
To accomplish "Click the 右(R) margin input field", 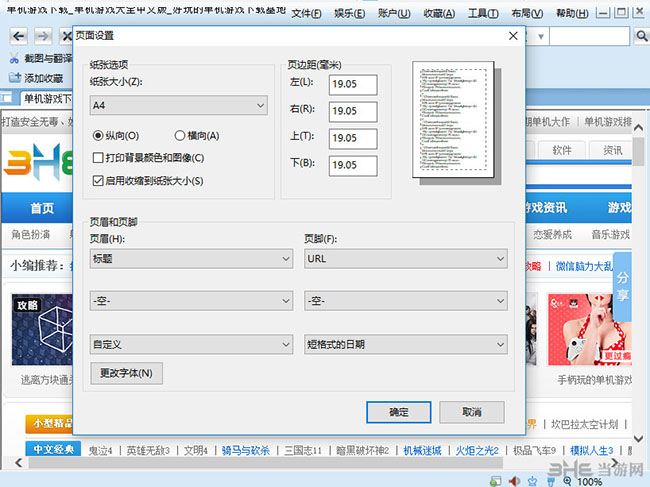I will 353,111.
